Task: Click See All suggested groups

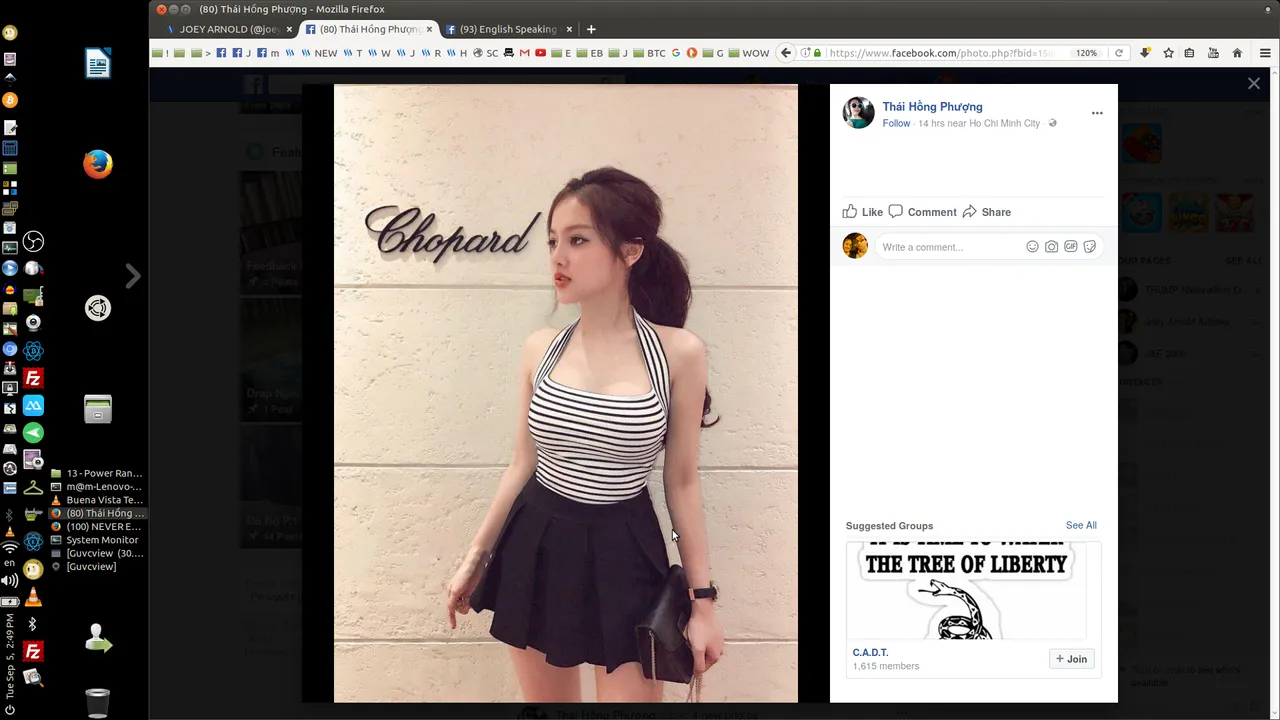Action: pyautogui.click(x=1081, y=525)
